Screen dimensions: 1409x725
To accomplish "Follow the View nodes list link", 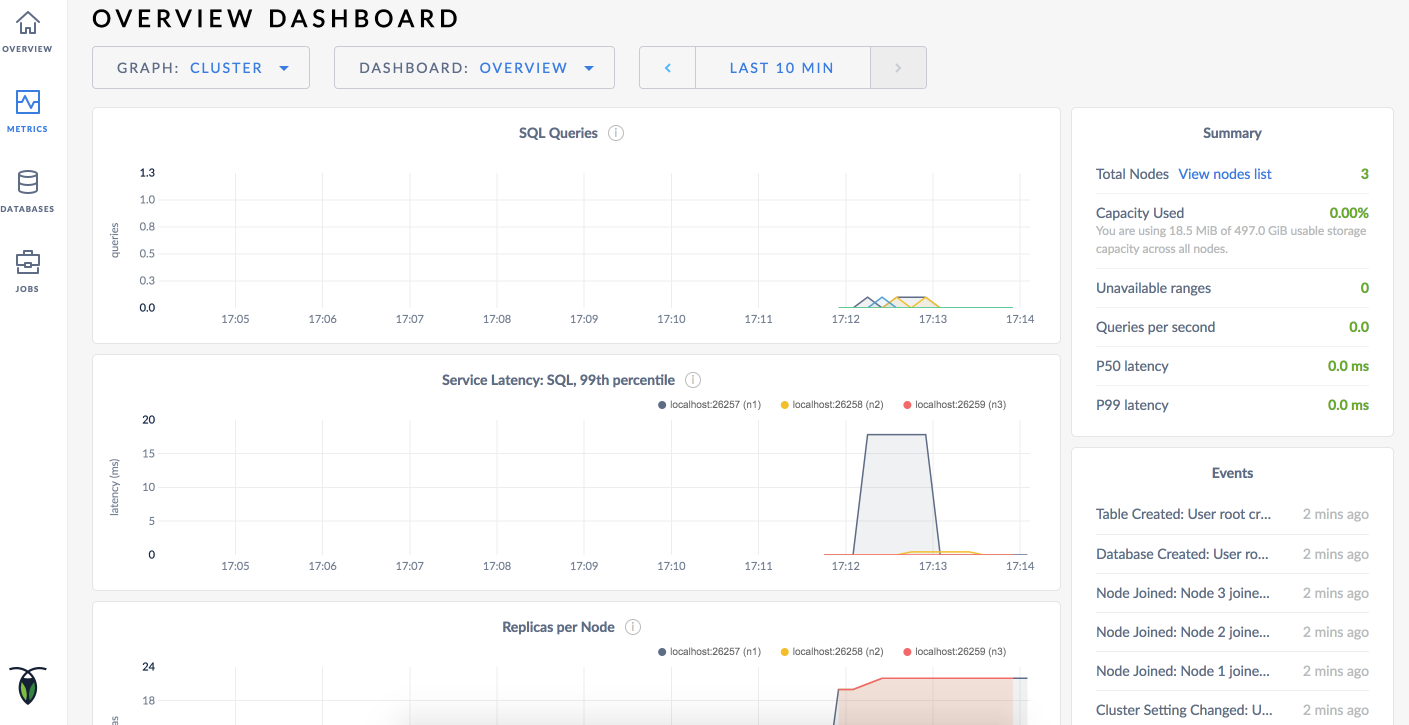I will coord(1225,173).
